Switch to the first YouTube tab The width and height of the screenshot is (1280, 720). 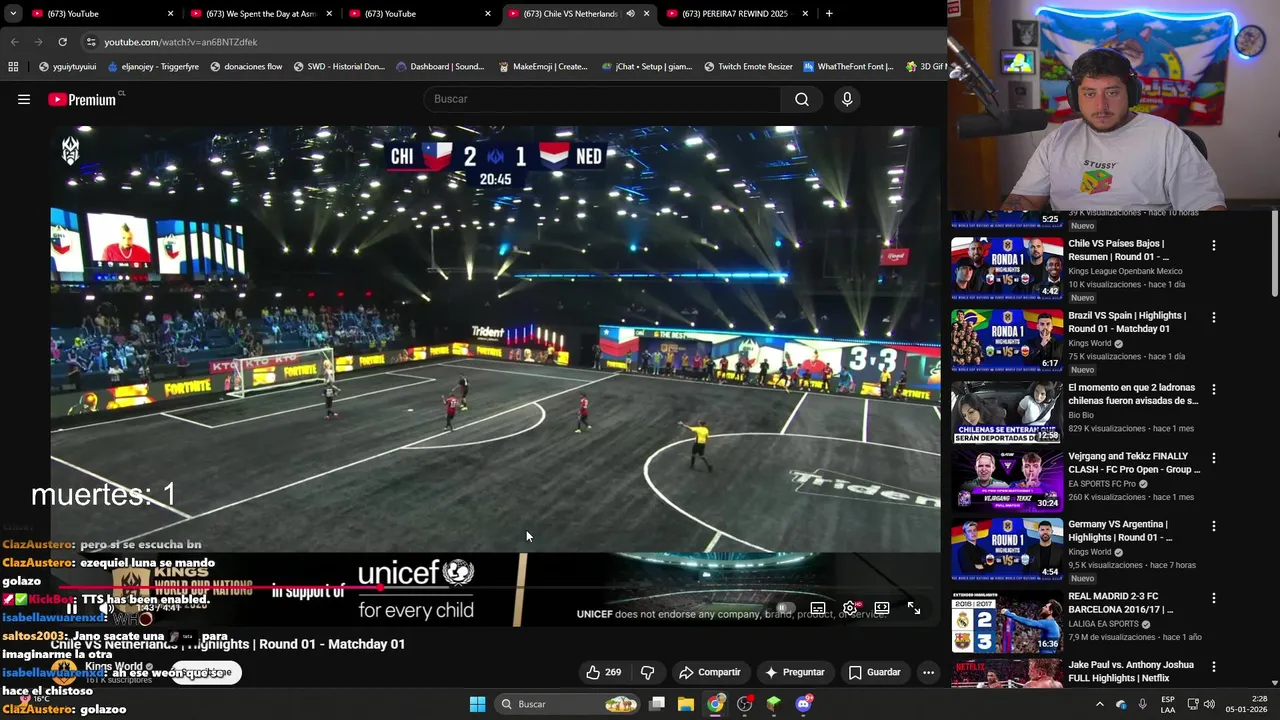[100, 14]
